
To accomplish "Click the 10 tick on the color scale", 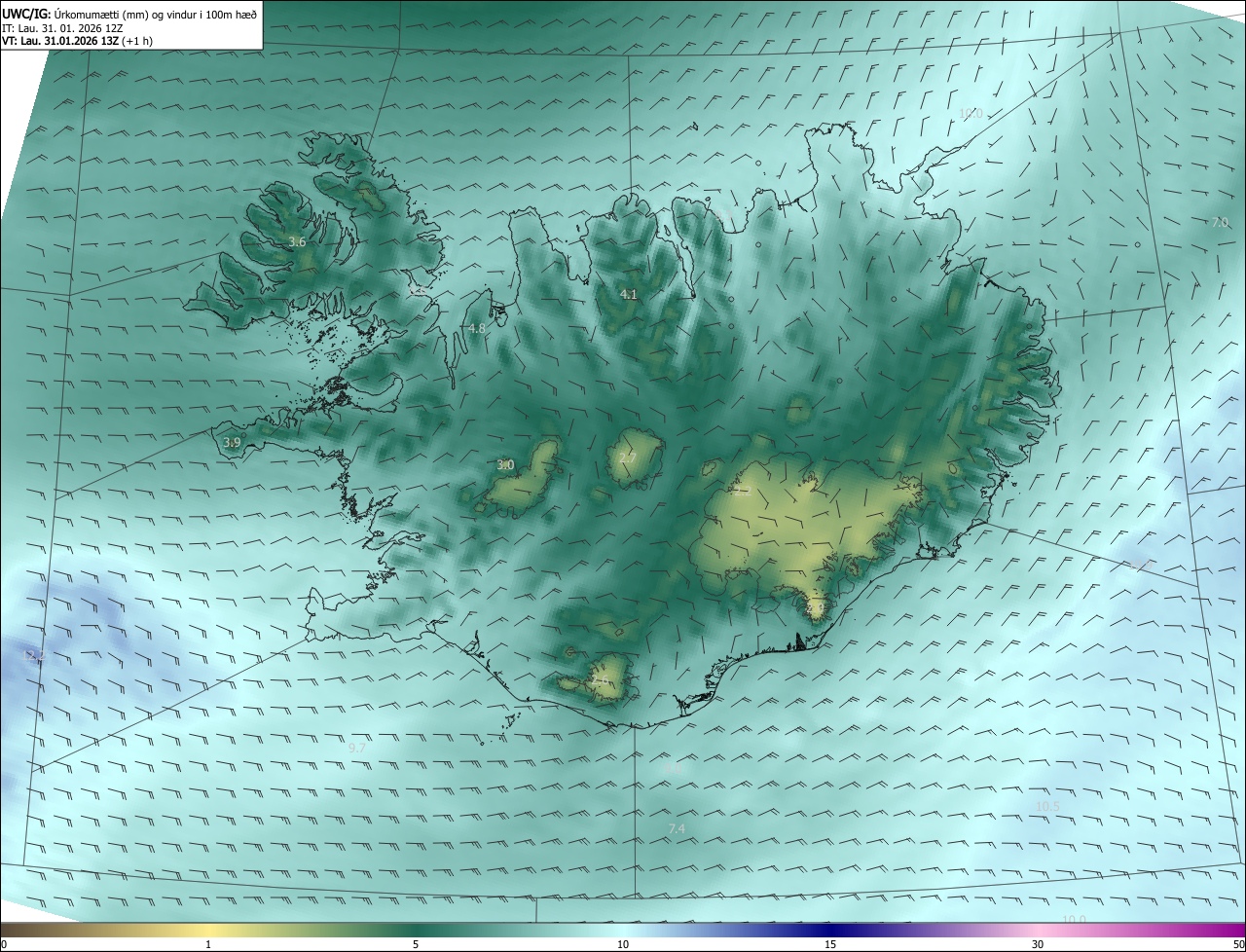I will [x=623, y=944].
